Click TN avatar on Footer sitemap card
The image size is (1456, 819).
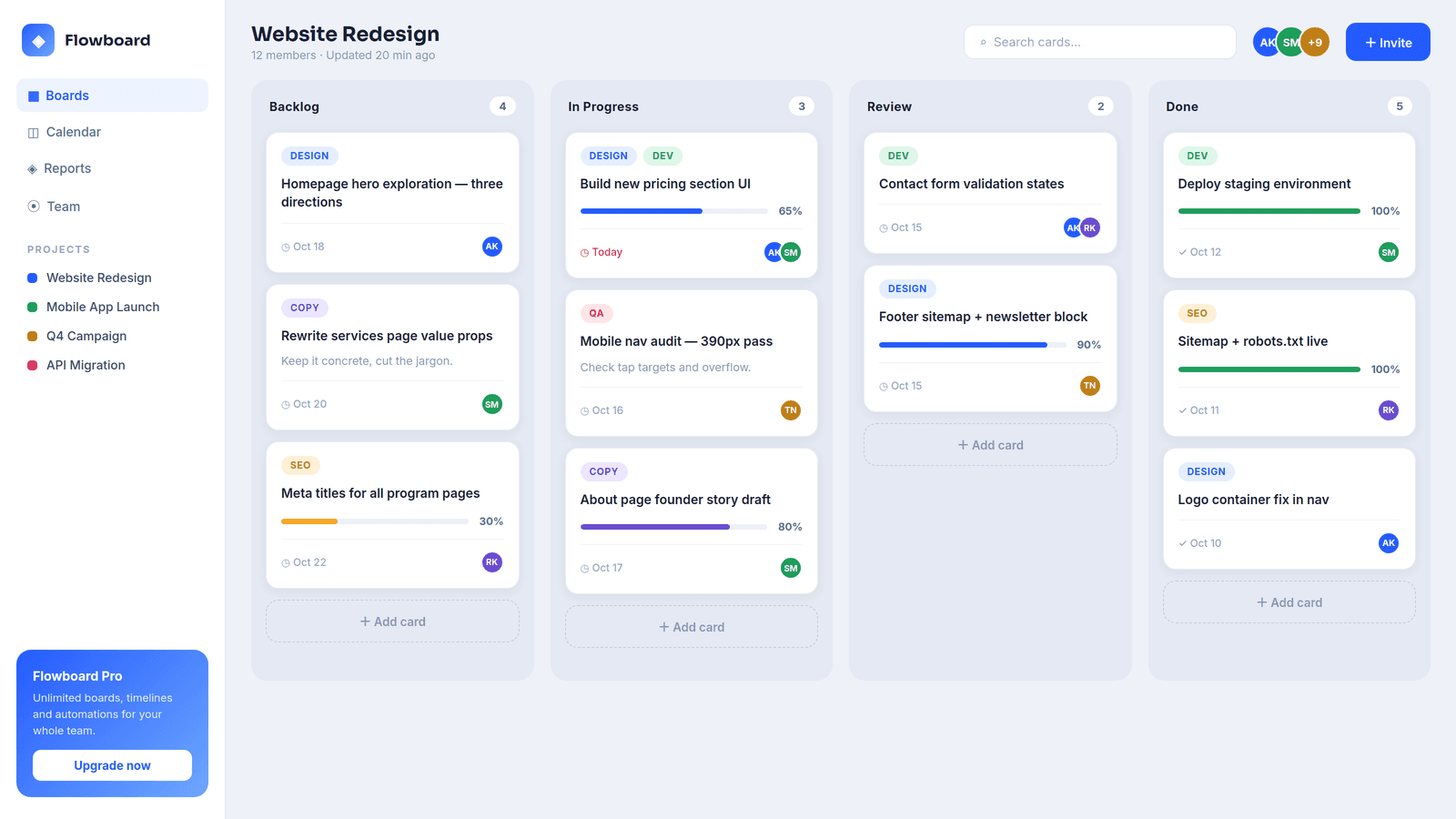pyautogui.click(x=1089, y=386)
